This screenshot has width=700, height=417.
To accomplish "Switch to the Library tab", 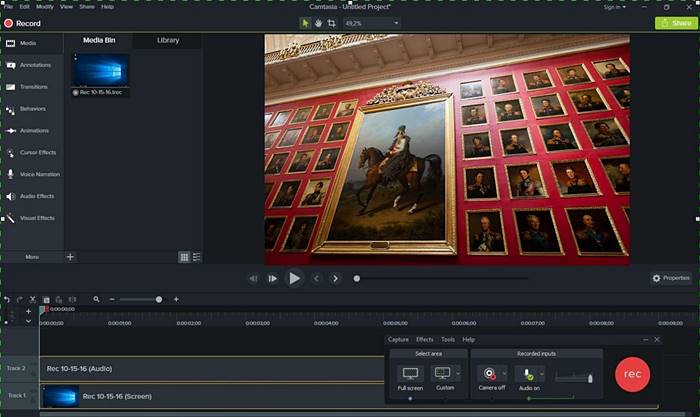I will (x=168, y=40).
